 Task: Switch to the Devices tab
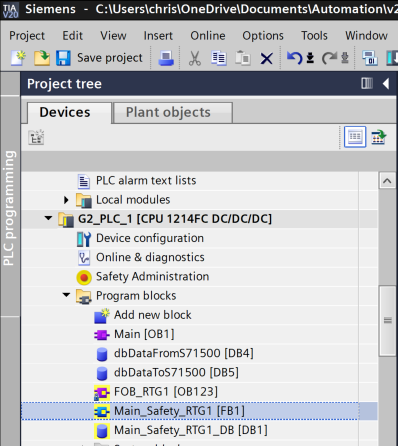coord(69,113)
